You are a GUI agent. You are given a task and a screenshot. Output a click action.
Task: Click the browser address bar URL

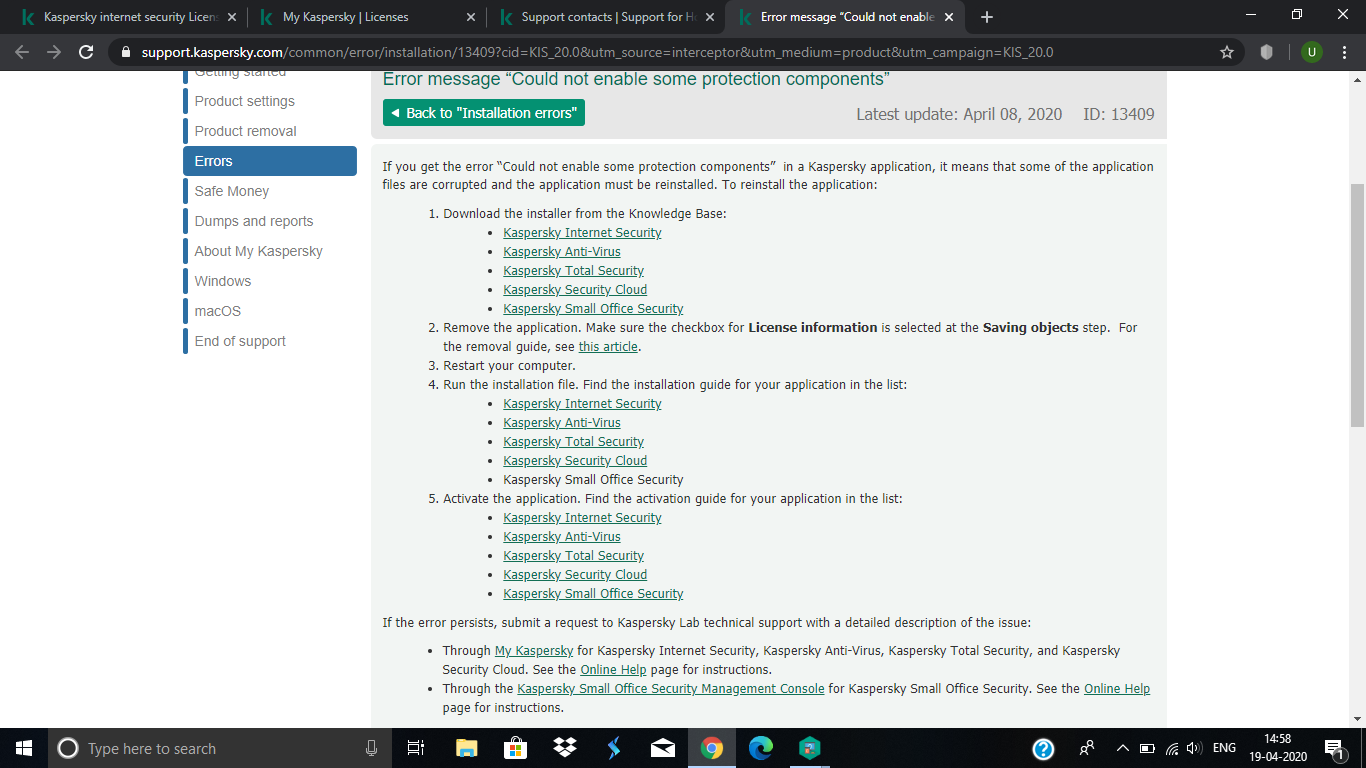597,52
